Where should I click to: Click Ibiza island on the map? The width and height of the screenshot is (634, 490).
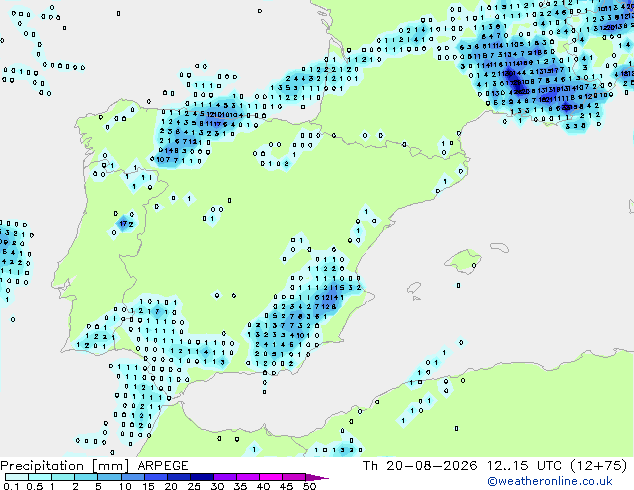414,288
